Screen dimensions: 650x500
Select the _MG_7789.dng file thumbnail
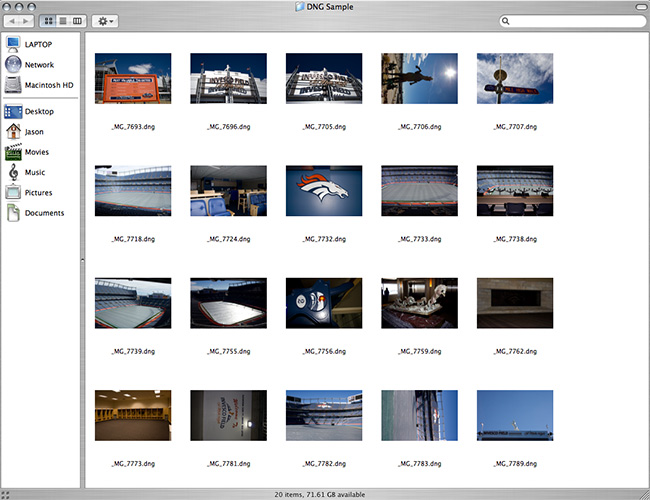point(516,415)
